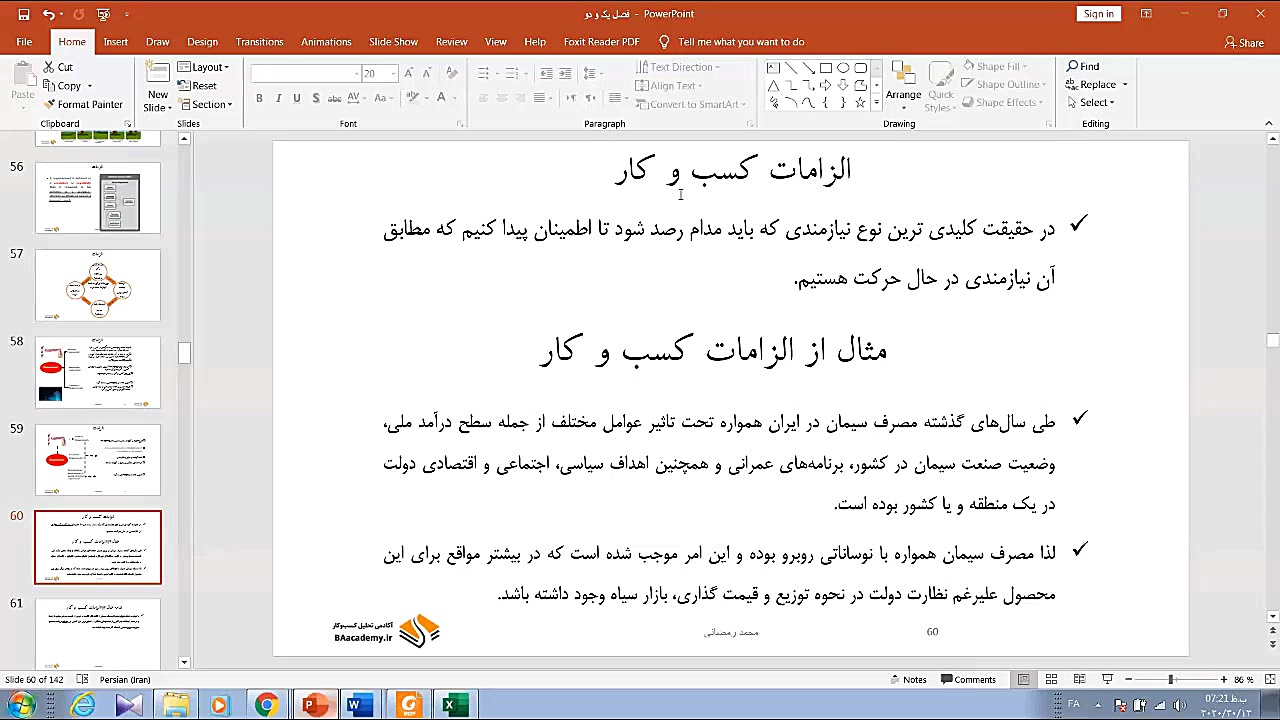
Task: Switch to Slide Sorter view in status bar
Action: tap(1051, 680)
